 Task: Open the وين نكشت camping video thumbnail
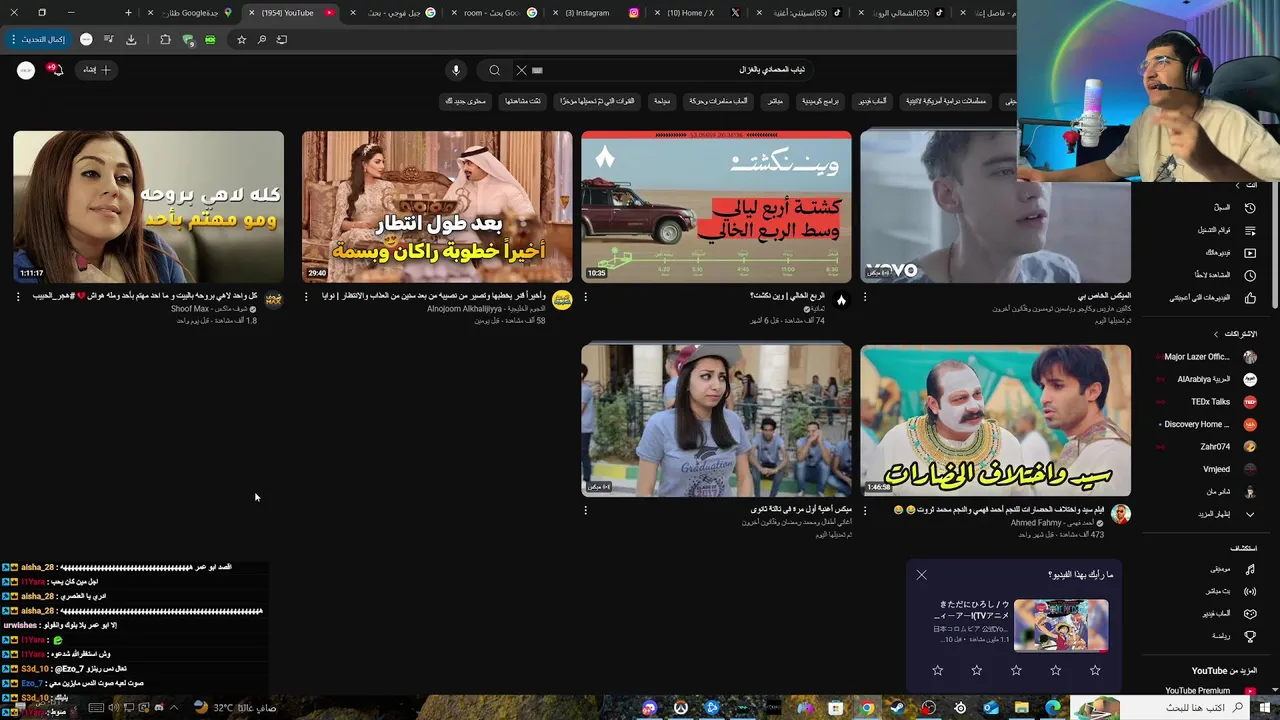(716, 207)
